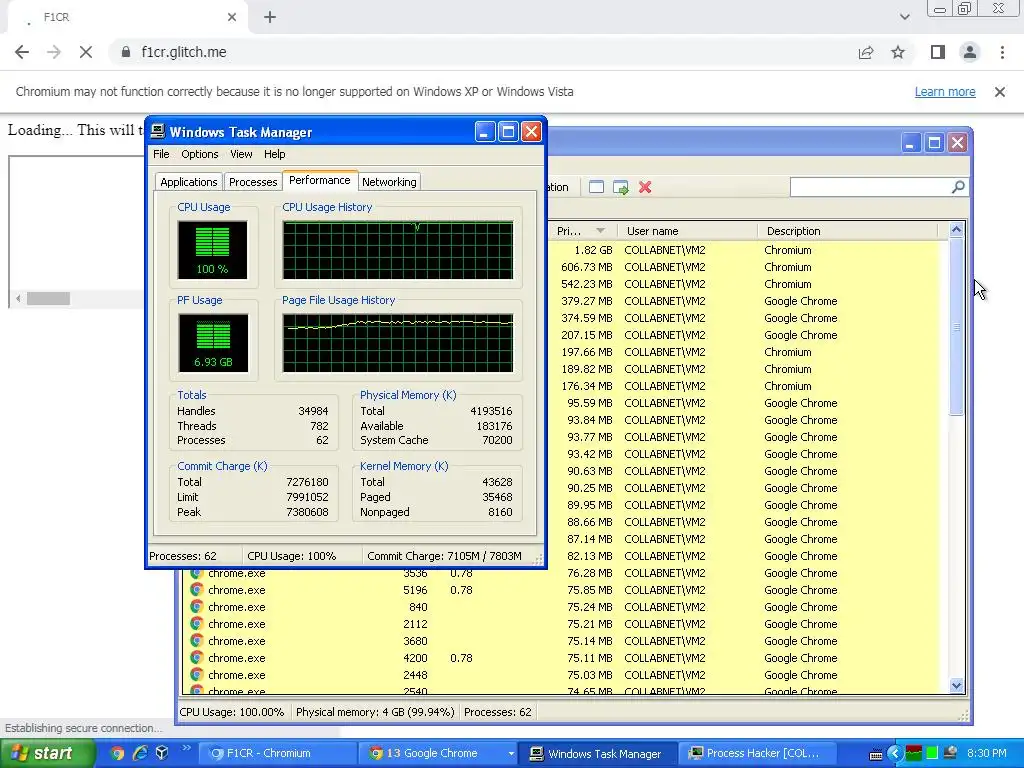
Task: Select chrome.exe with PID 4200
Action: tap(565, 658)
